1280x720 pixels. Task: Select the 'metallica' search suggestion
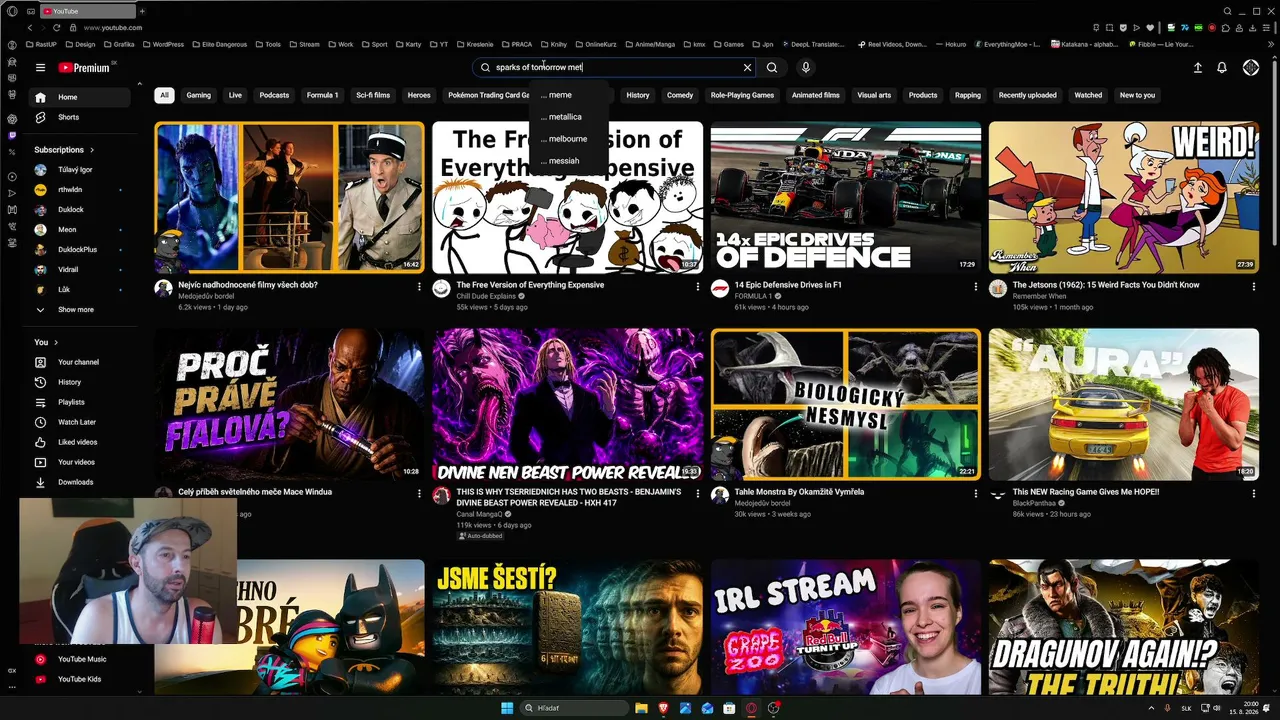(x=569, y=117)
